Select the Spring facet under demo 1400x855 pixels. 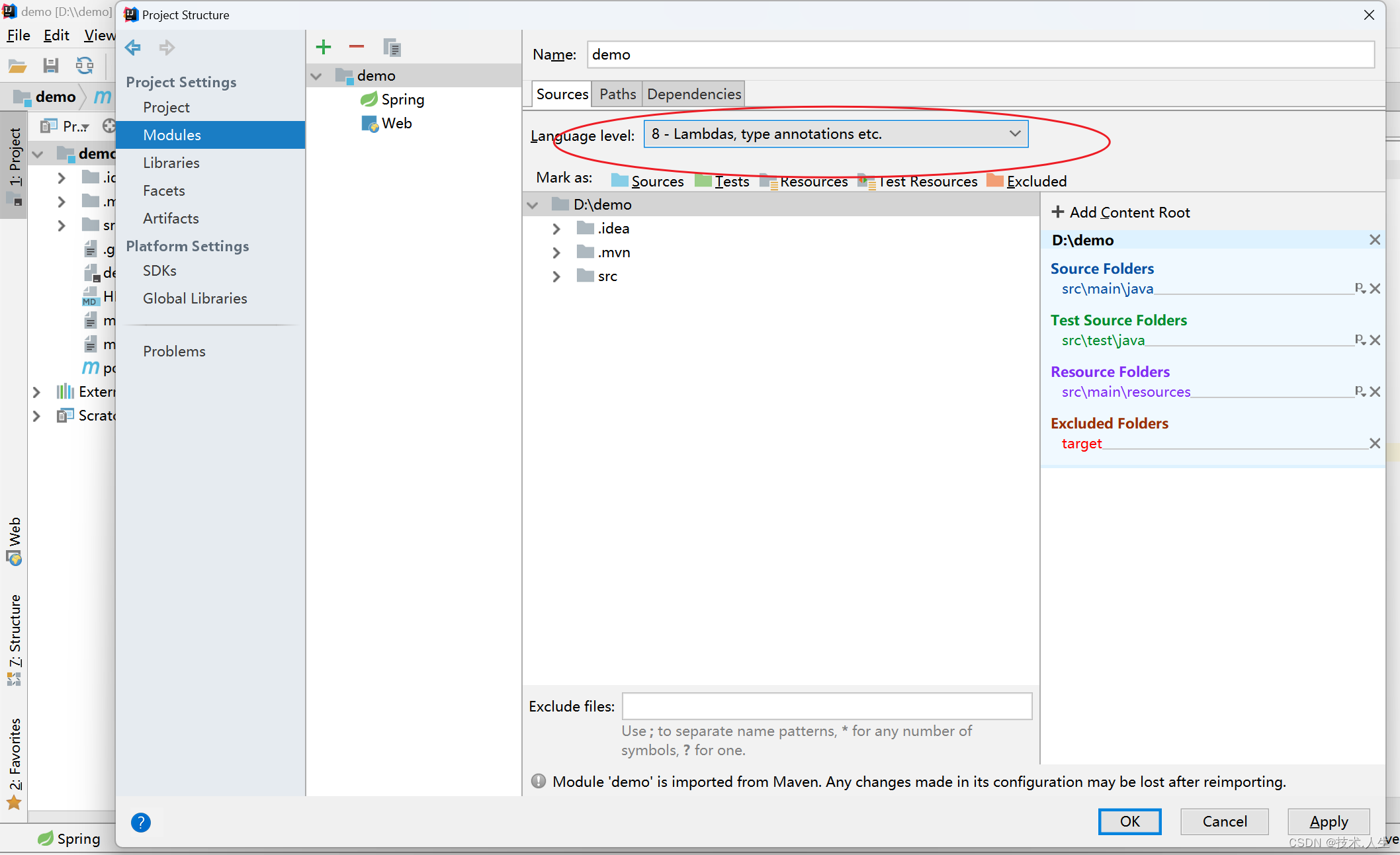click(392, 99)
